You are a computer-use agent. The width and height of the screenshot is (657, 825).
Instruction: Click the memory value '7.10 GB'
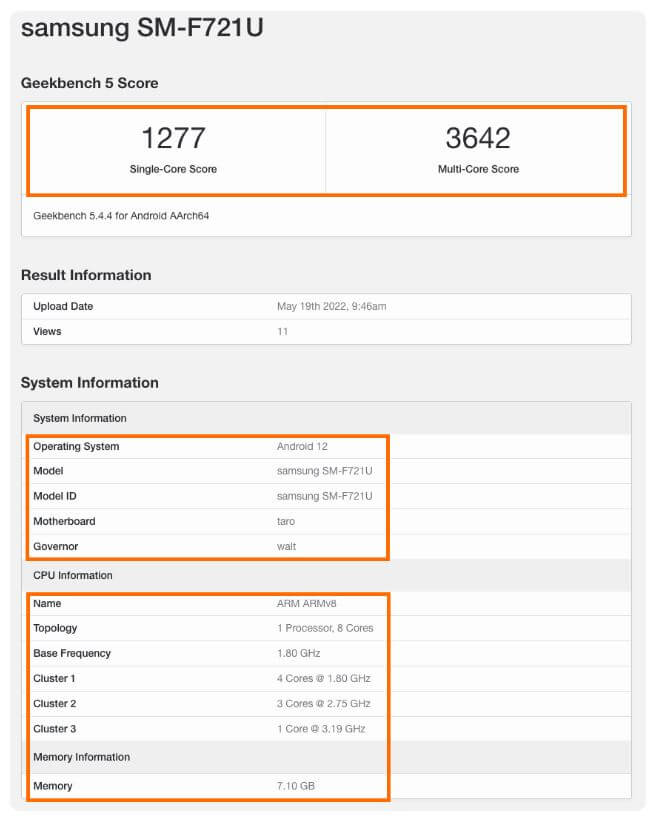[296, 786]
